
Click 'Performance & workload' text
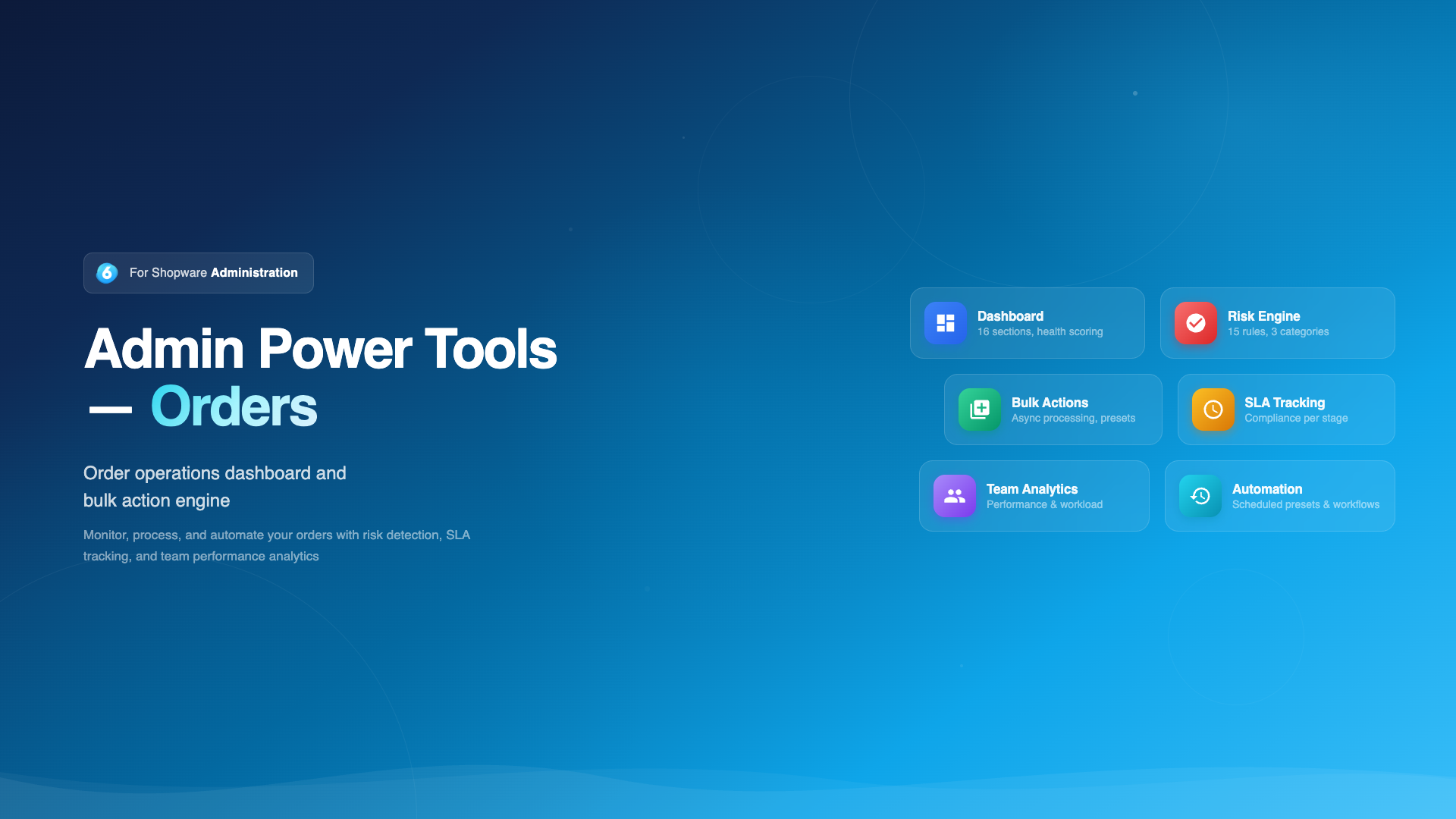pyautogui.click(x=1044, y=505)
